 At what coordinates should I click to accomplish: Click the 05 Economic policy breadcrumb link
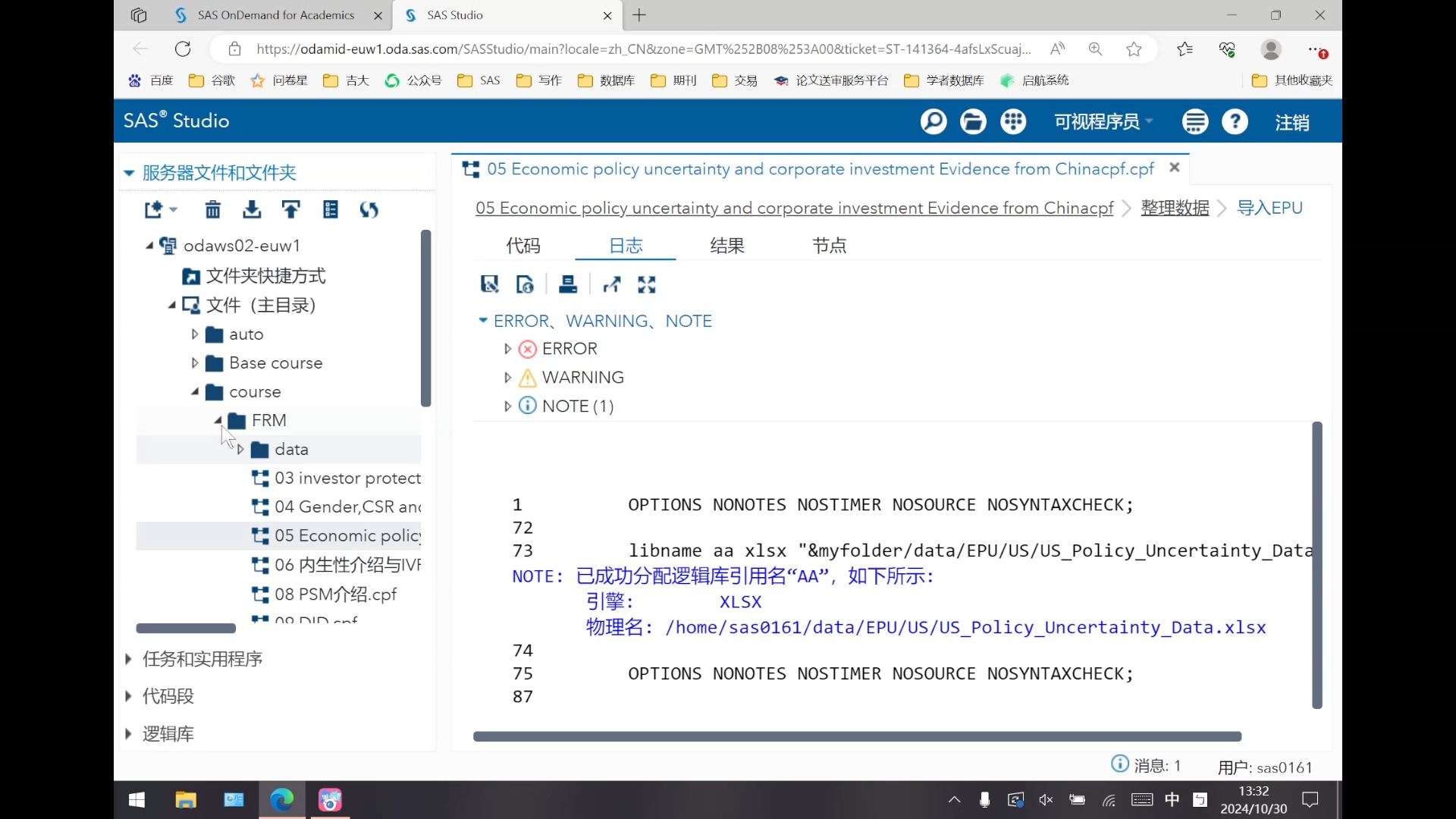pos(794,208)
